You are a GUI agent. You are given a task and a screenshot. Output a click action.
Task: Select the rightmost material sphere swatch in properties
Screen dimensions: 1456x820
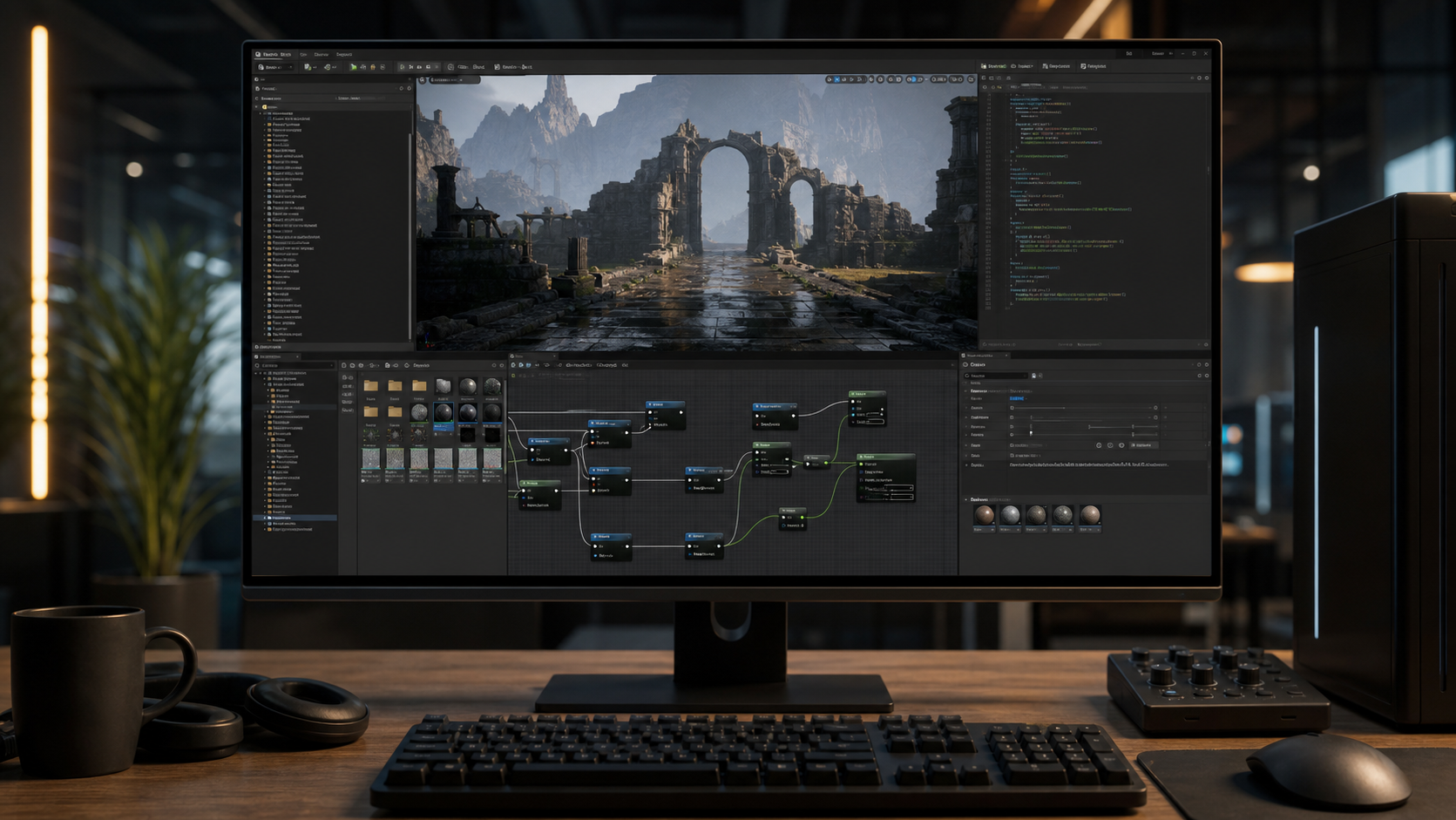(1090, 514)
